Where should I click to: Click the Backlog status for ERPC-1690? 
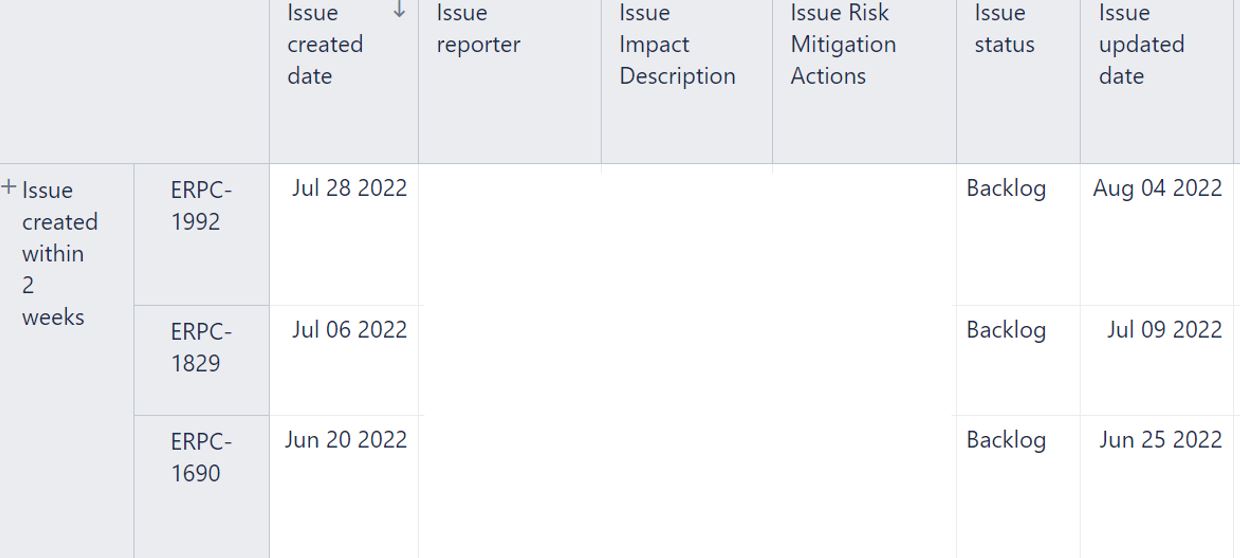click(1006, 440)
